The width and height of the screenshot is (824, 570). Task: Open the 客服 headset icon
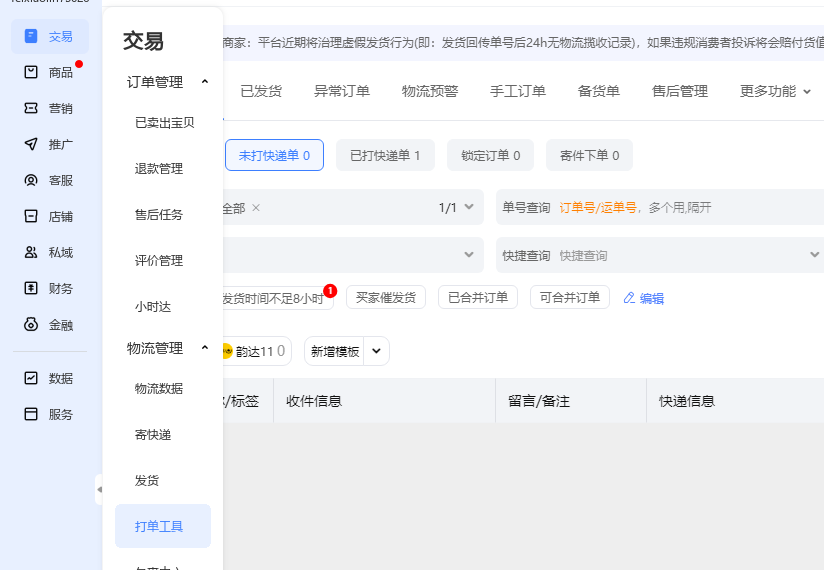click(31, 180)
